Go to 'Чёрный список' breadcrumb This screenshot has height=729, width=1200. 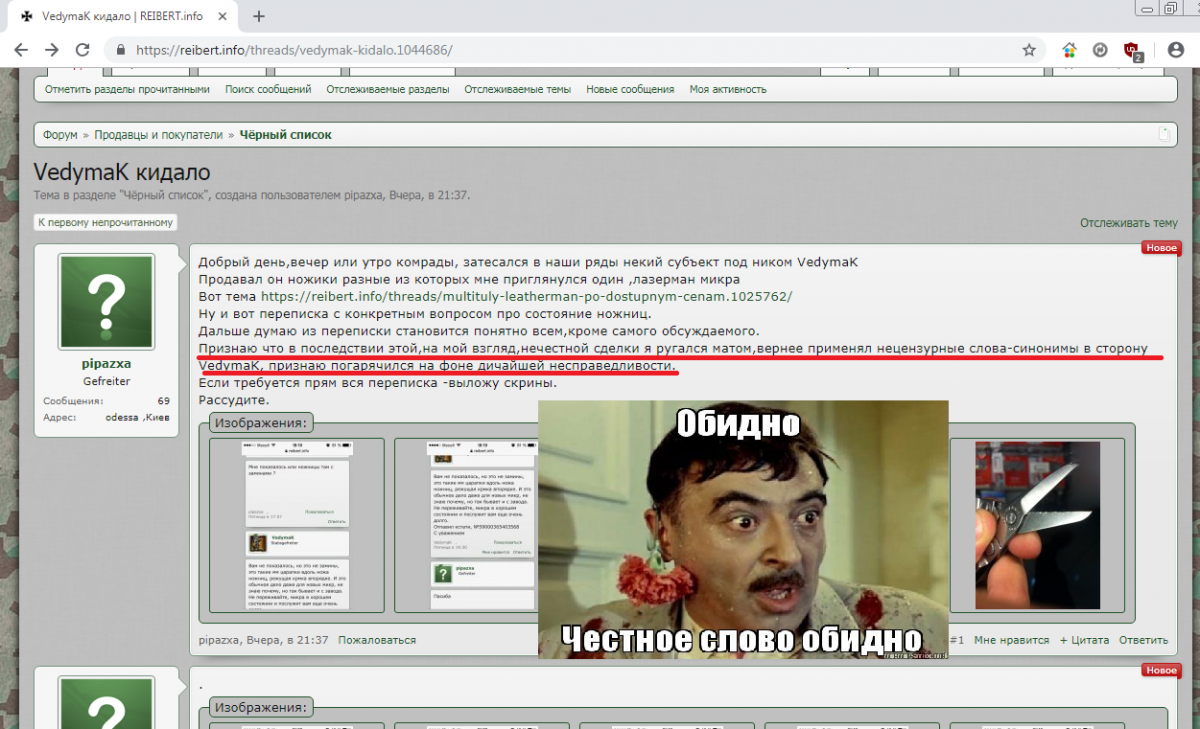286,135
